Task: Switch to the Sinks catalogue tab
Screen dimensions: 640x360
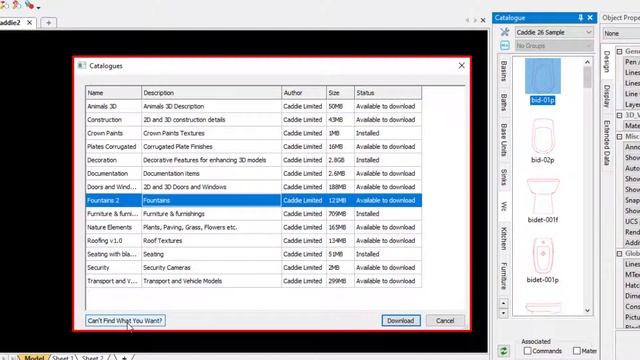Action: pyautogui.click(x=504, y=177)
